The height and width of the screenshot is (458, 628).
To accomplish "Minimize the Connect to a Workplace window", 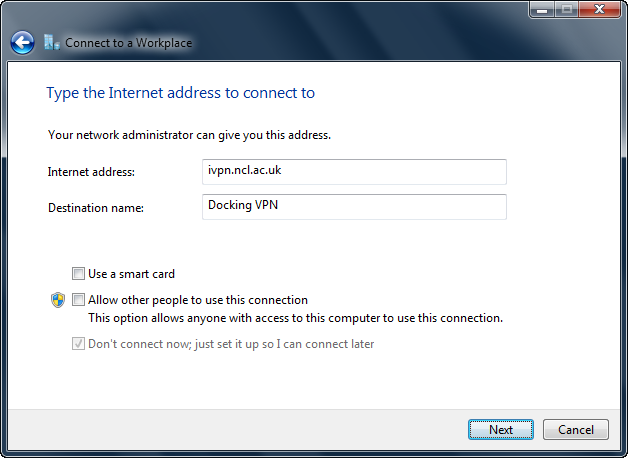I will tap(543, 9).
